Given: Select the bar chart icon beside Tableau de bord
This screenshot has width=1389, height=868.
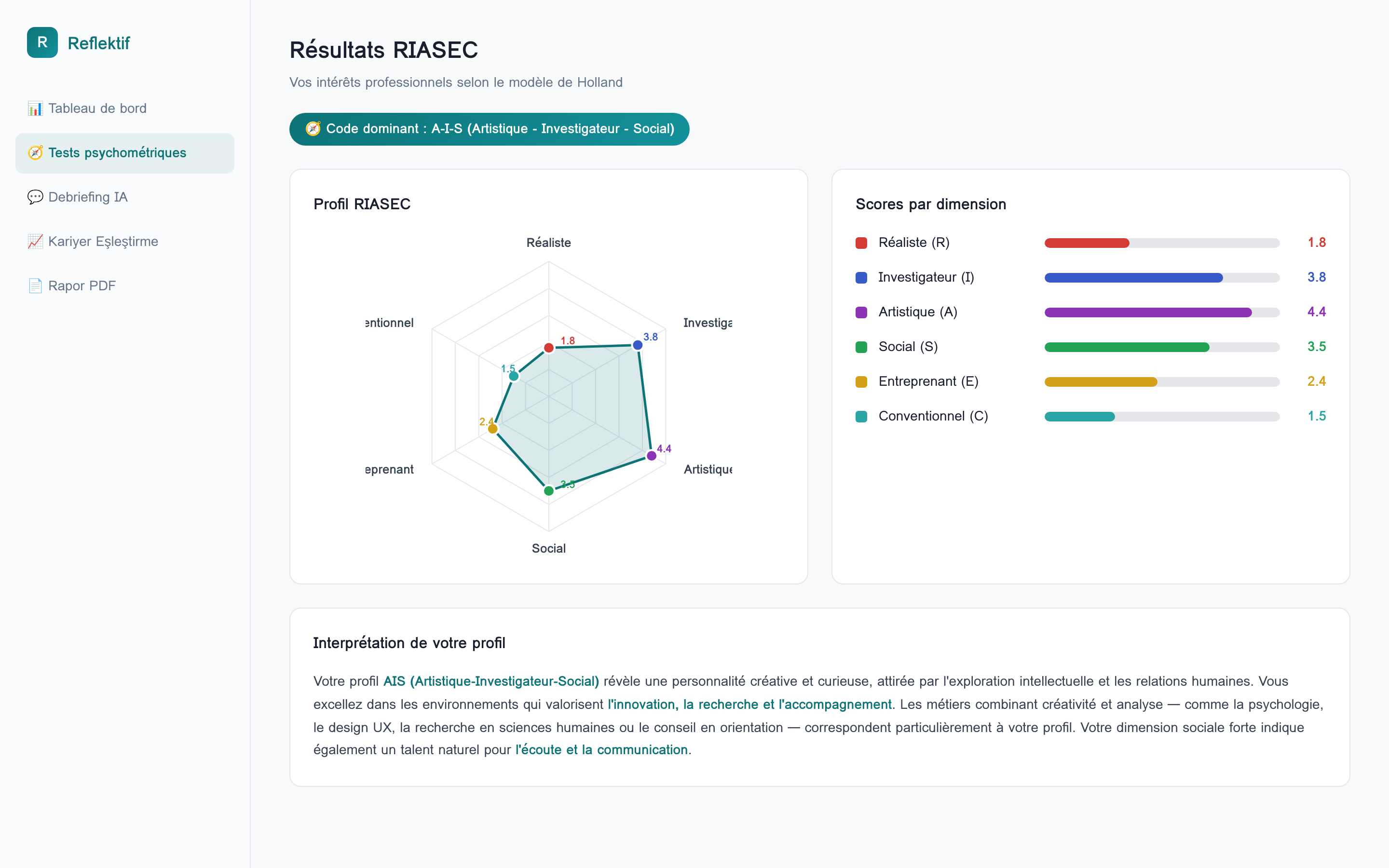Looking at the screenshot, I should [35, 108].
